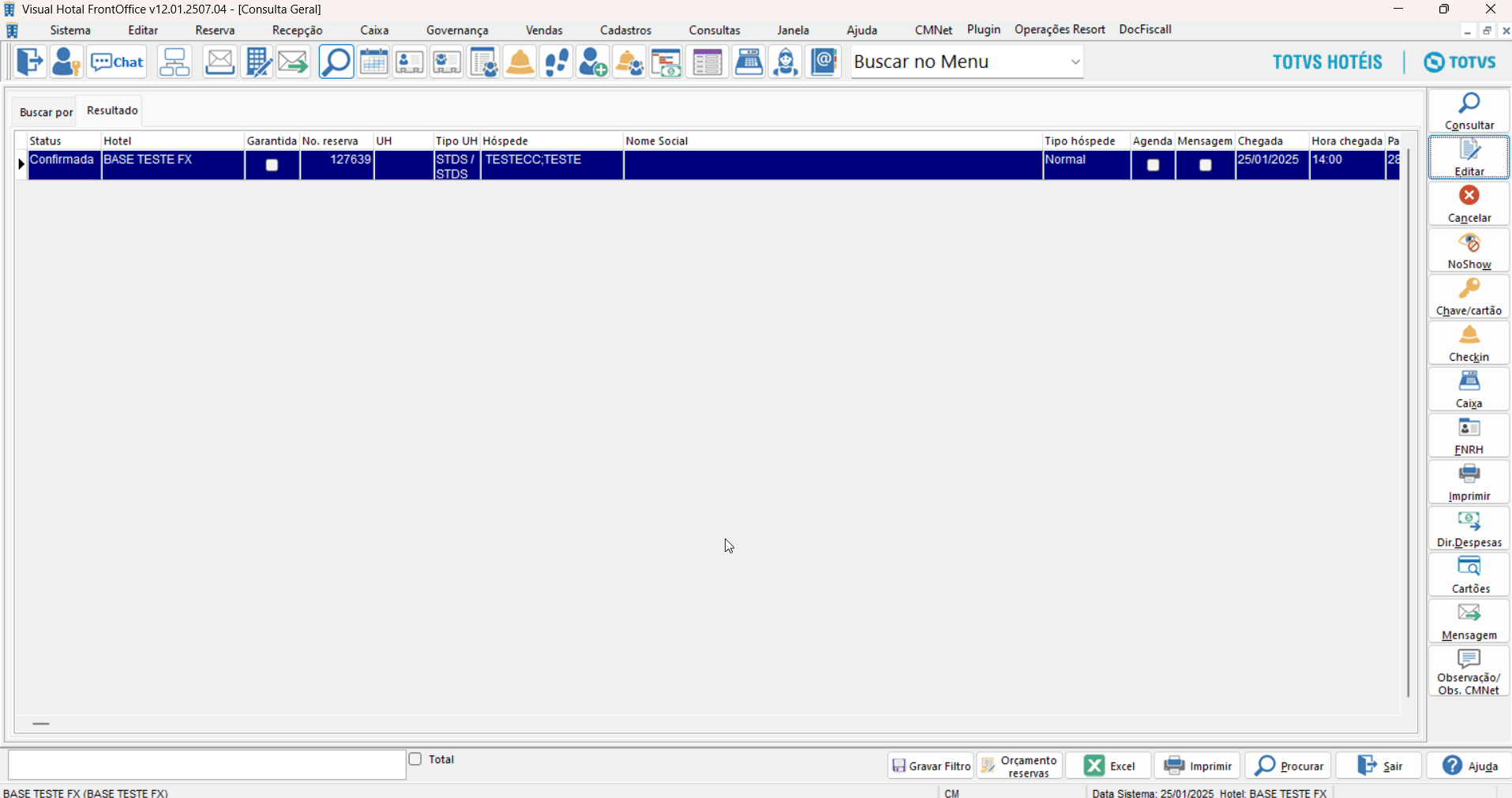Open the Consultas menu
The height and width of the screenshot is (798, 1512).
point(715,30)
